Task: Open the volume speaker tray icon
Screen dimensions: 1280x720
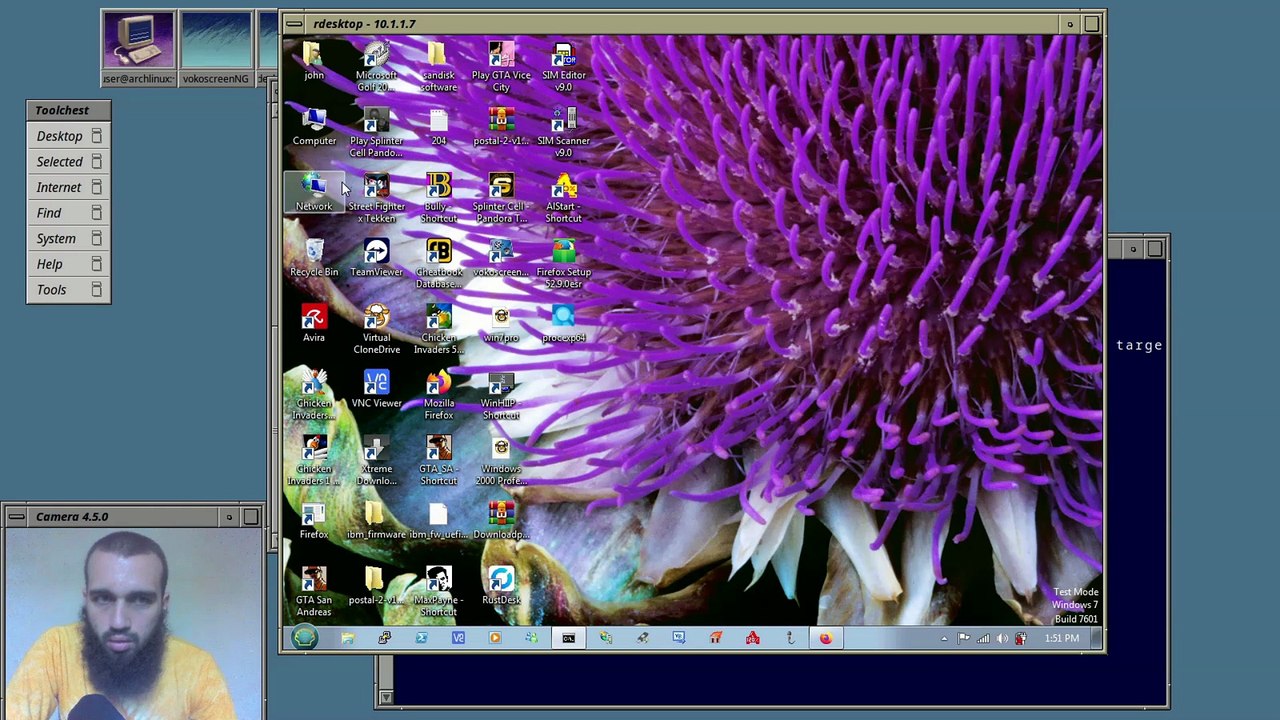Action: click(1002, 638)
